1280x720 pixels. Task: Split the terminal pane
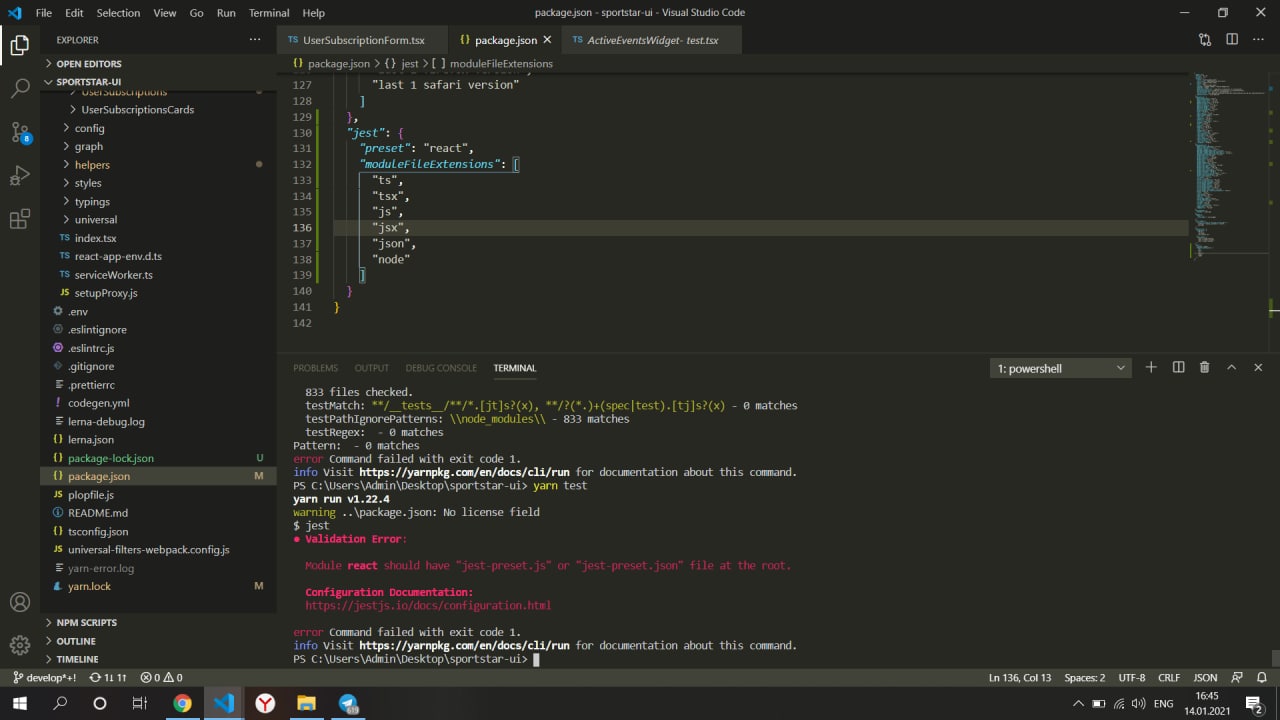(x=1178, y=368)
